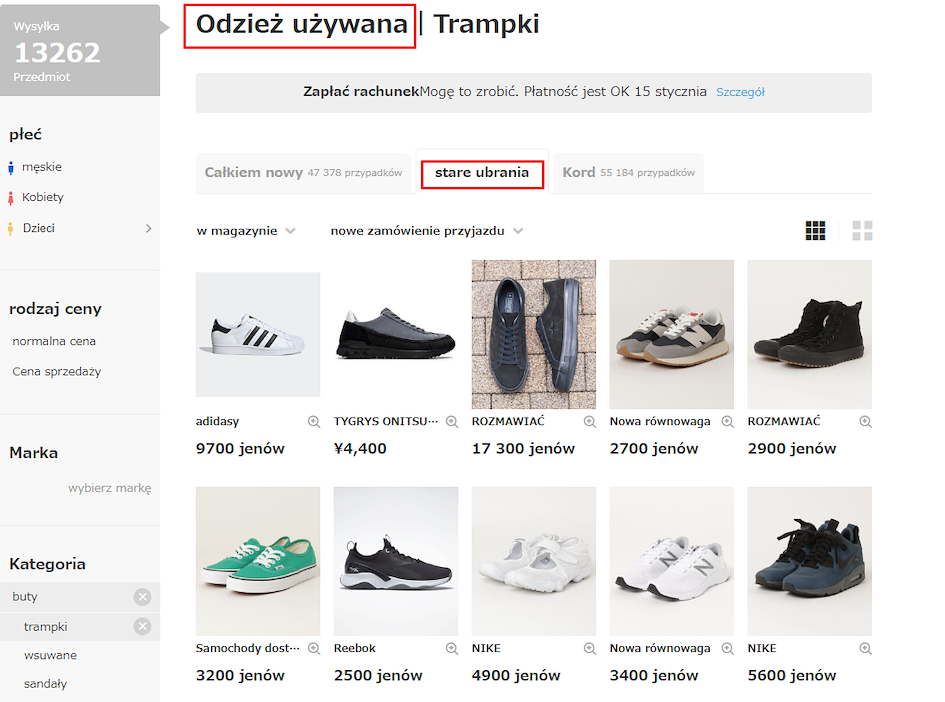Viewport: 945px width, 702px height.
Task: Click the red female figure icon
Action: coord(10,198)
